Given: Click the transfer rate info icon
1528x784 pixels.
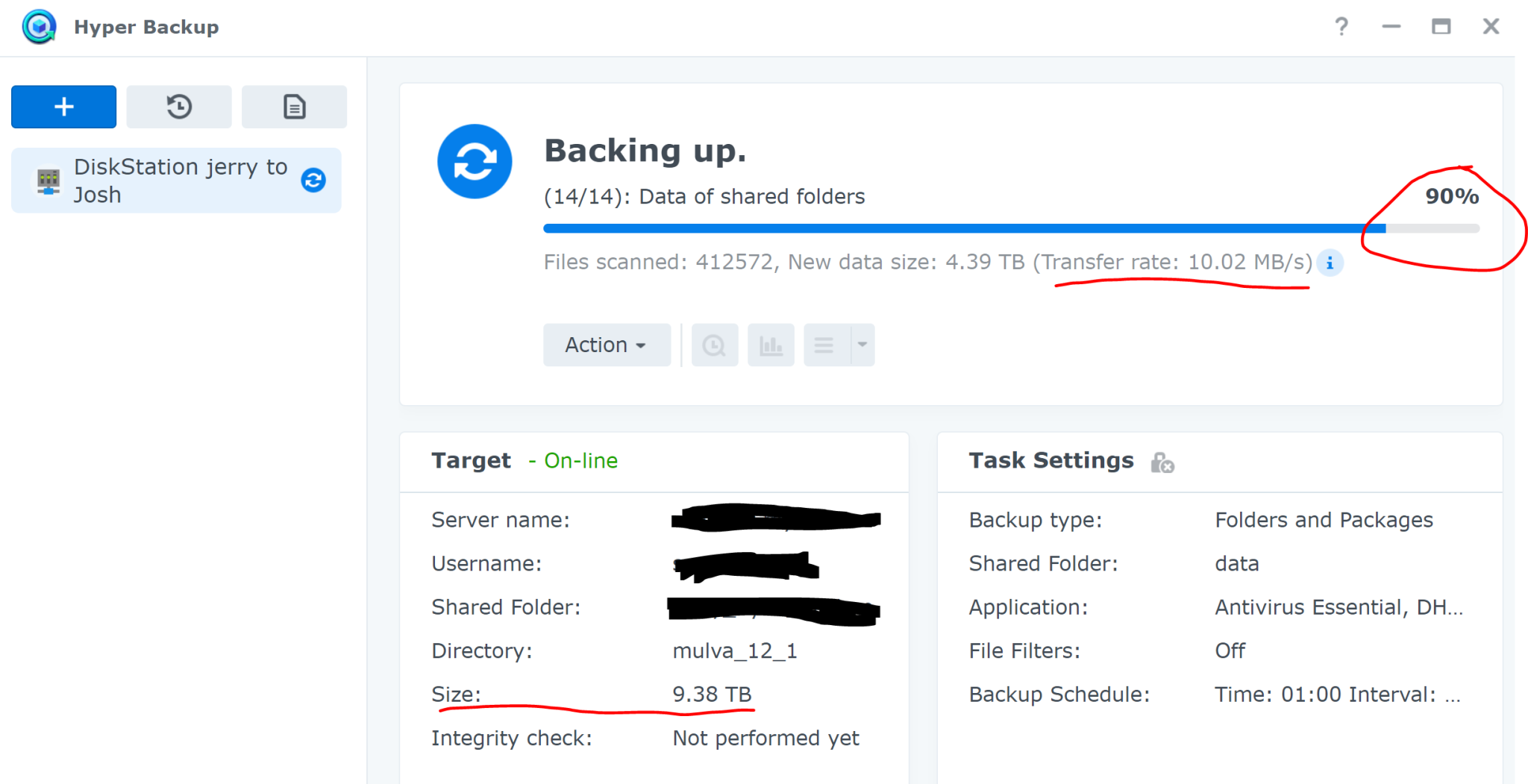Looking at the screenshot, I should (x=1330, y=263).
